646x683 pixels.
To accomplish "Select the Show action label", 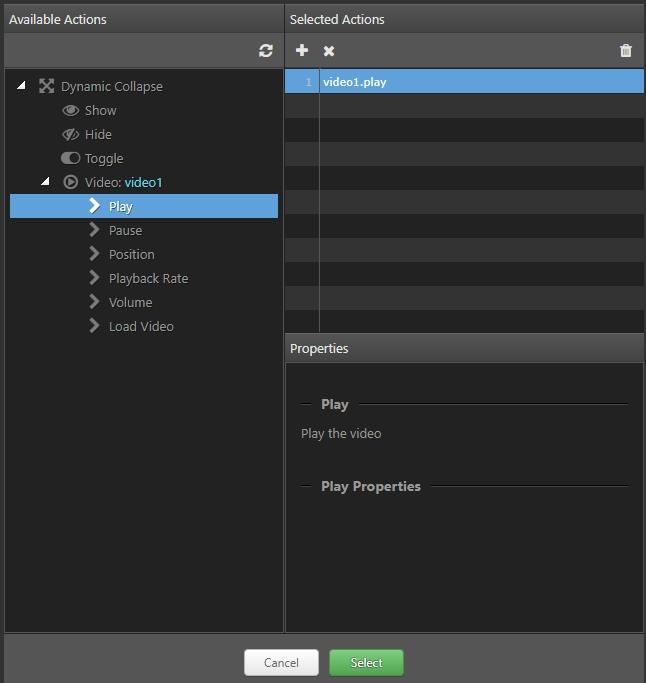I will coord(101,111).
